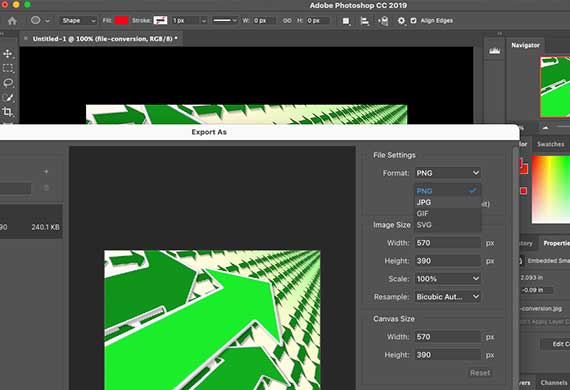Open the path alignment icon

tap(364, 21)
